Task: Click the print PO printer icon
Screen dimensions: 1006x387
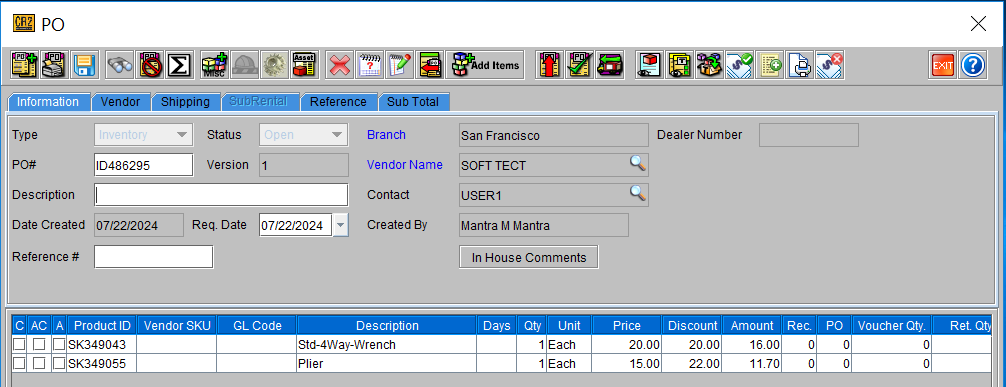Action: pyautogui.click(x=55, y=65)
